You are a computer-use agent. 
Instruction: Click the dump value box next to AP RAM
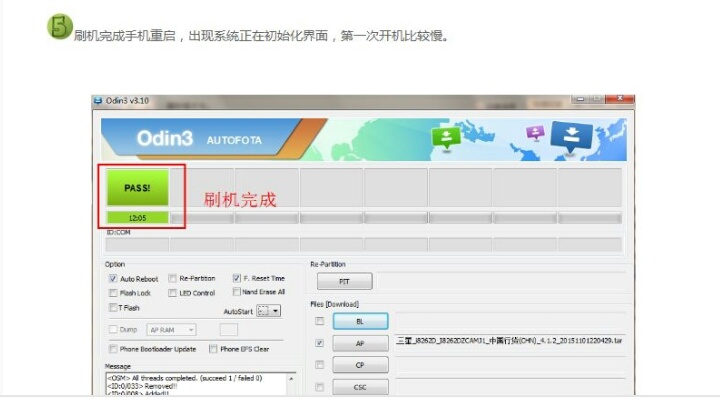pyautogui.click(x=229, y=329)
